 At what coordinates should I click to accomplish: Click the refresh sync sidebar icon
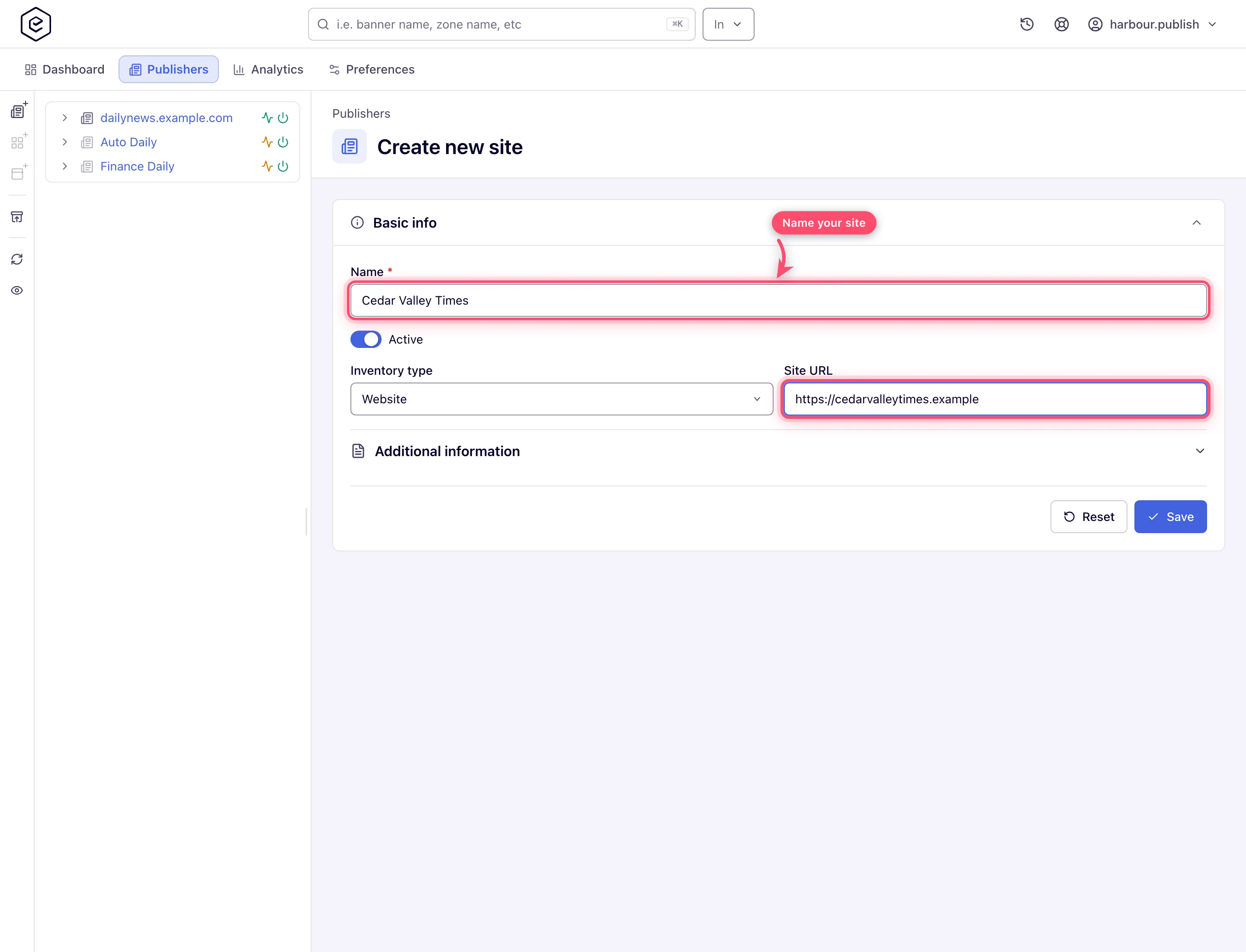[x=17, y=259]
